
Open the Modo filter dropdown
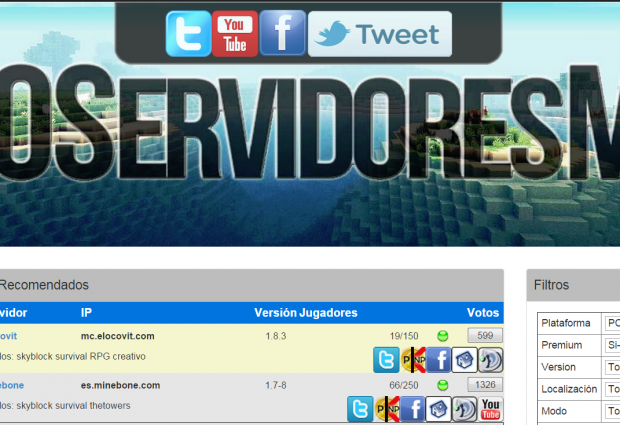tap(612, 411)
